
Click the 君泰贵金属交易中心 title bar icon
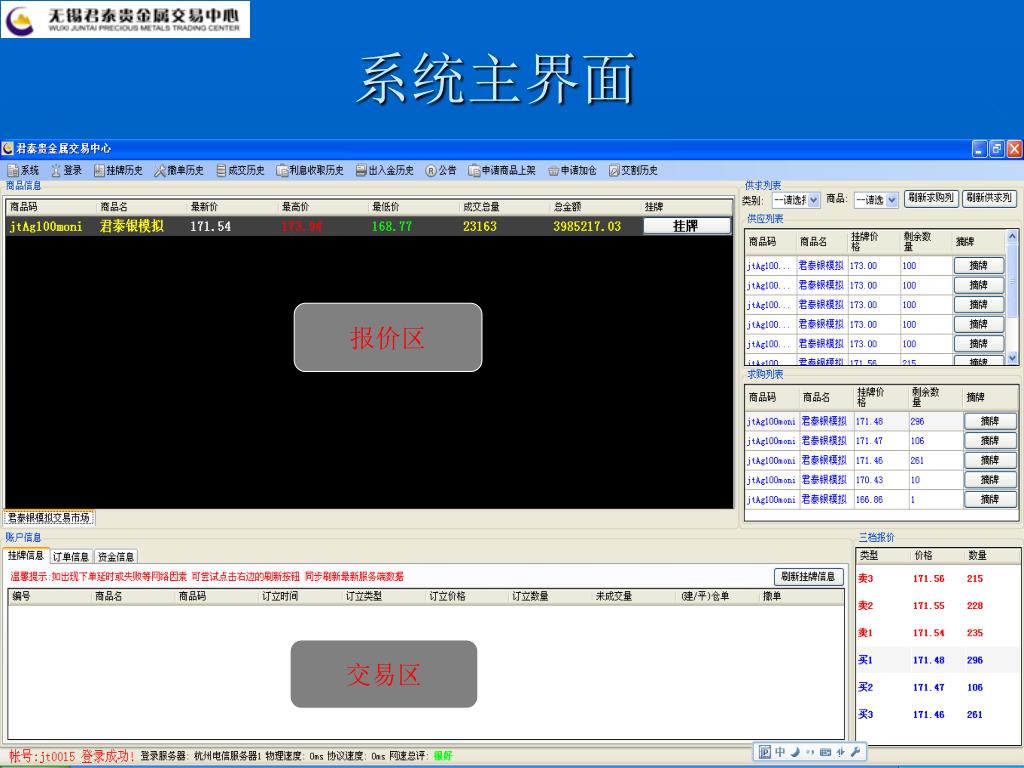[8, 148]
